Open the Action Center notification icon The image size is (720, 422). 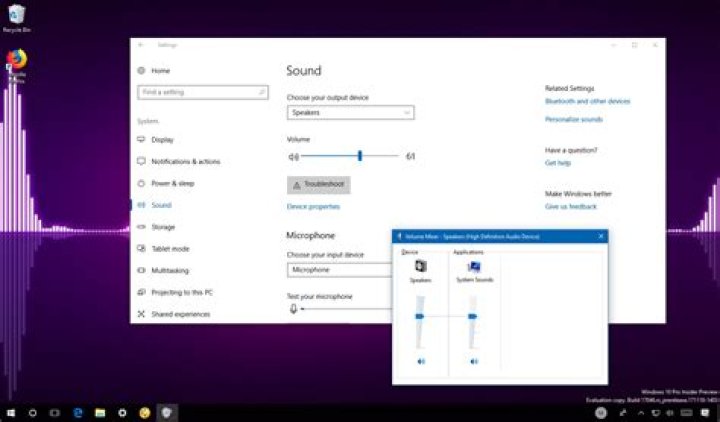coord(706,413)
